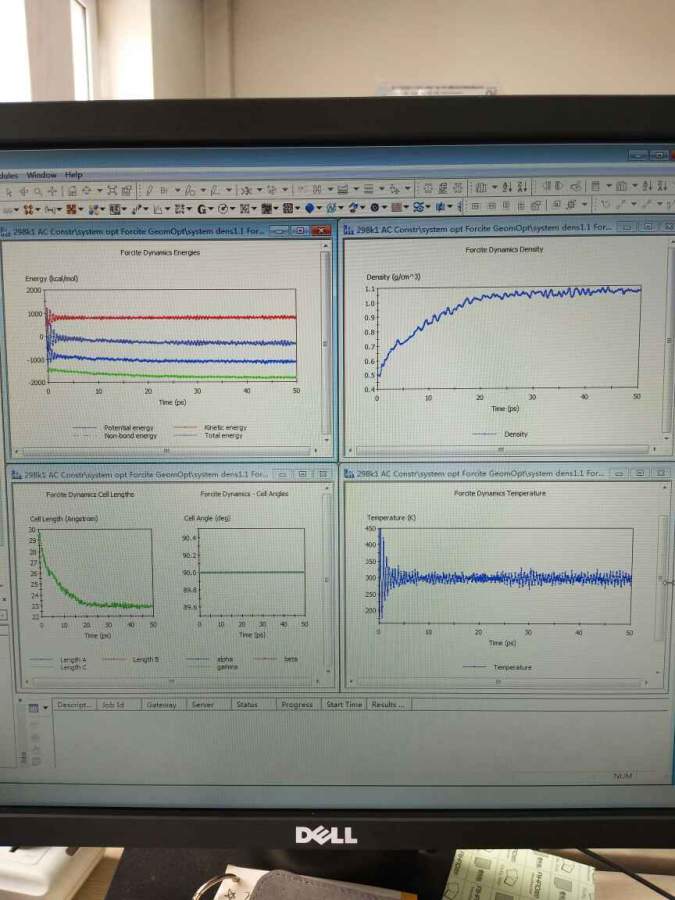Click the chart document icon in Cell Lengths title bar
This screenshot has height=900, width=675.
(x=16, y=475)
